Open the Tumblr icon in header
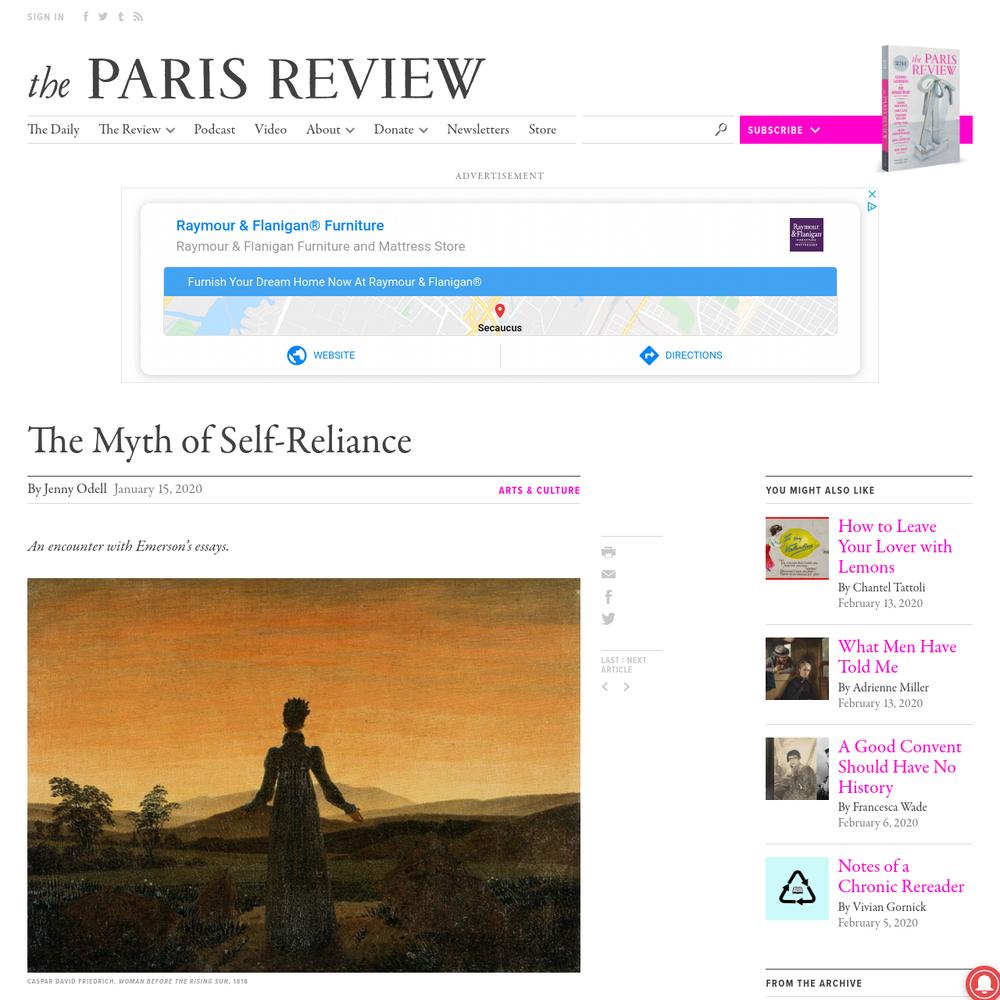 tap(121, 17)
